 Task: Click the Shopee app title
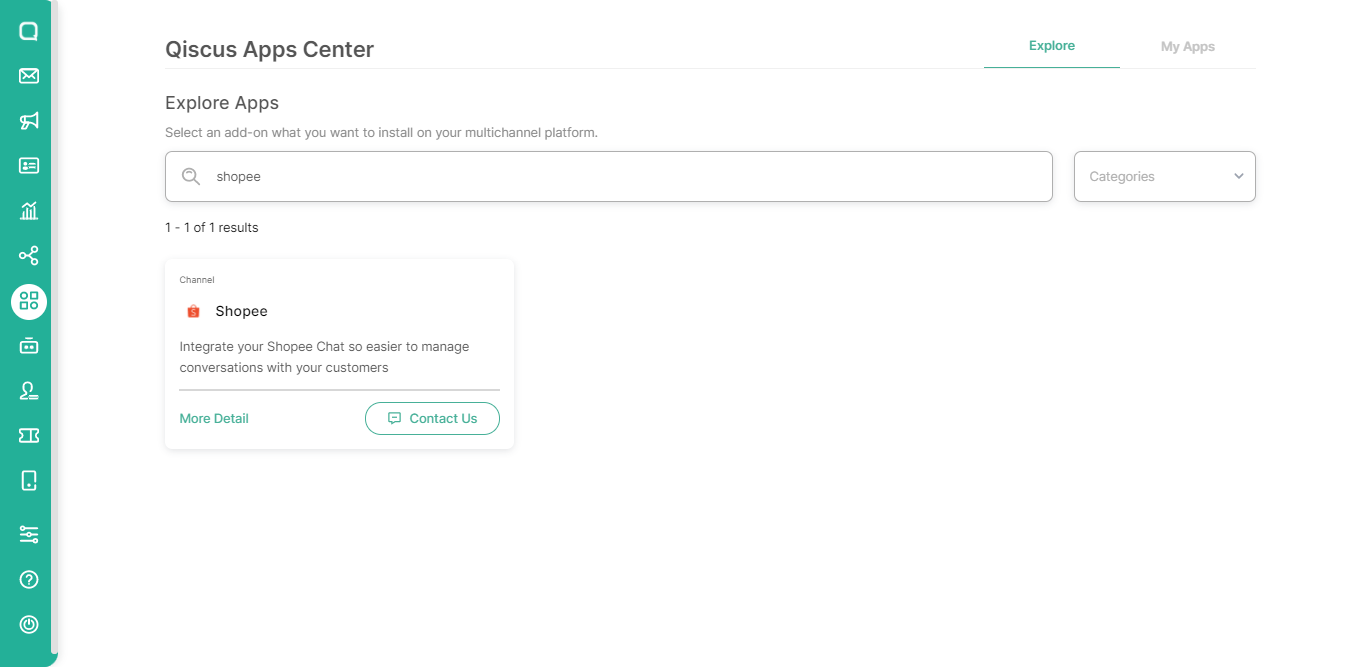click(242, 311)
